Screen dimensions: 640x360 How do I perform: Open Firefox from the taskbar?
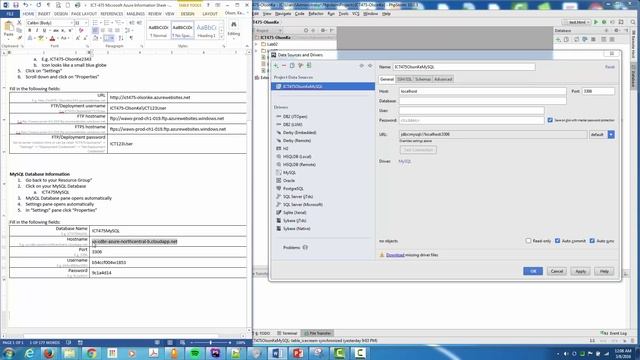(x=49, y=353)
